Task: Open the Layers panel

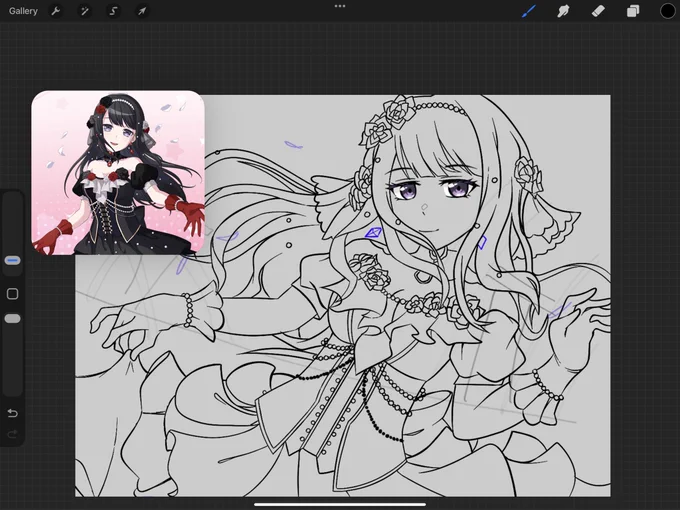Action: [x=633, y=11]
